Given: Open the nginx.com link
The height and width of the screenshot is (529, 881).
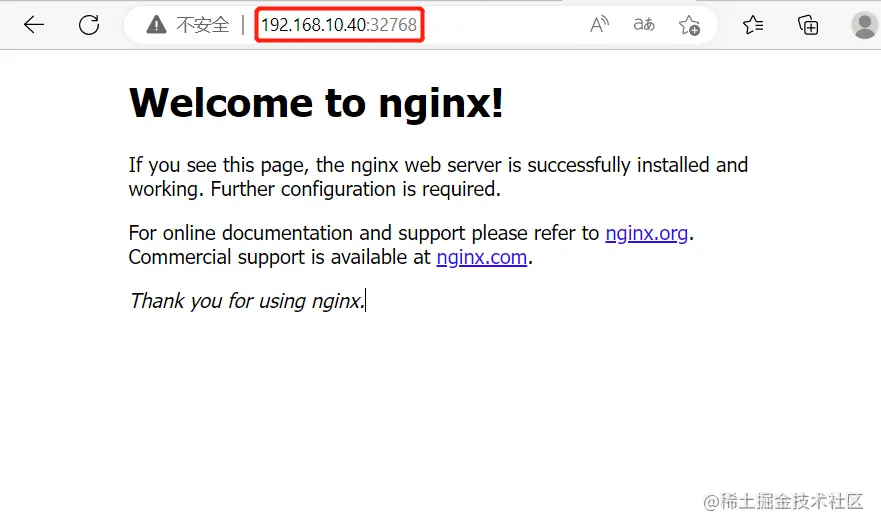Looking at the screenshot, I should [x=482, y=257].
